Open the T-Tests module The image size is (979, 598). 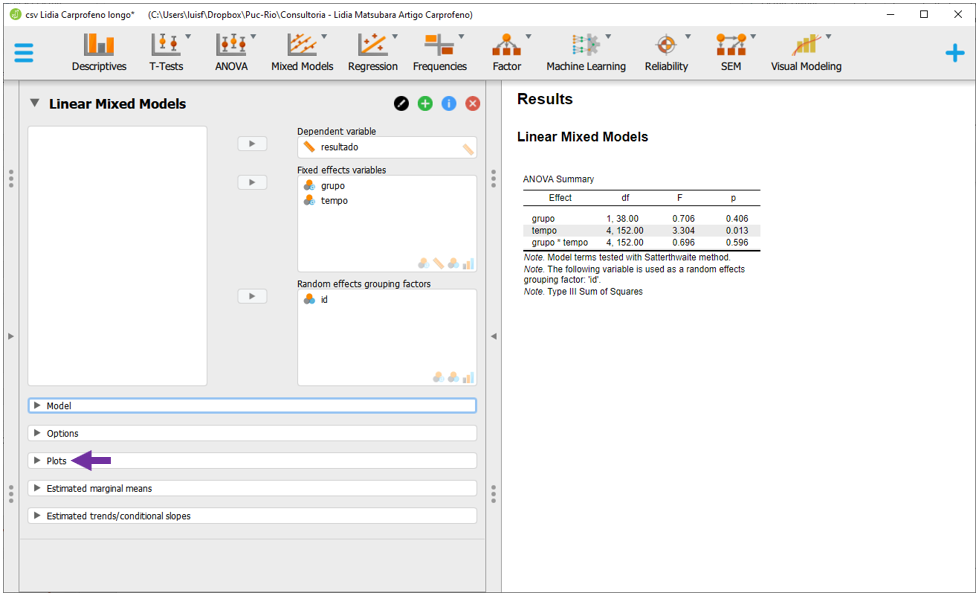[x=166, y=52]
